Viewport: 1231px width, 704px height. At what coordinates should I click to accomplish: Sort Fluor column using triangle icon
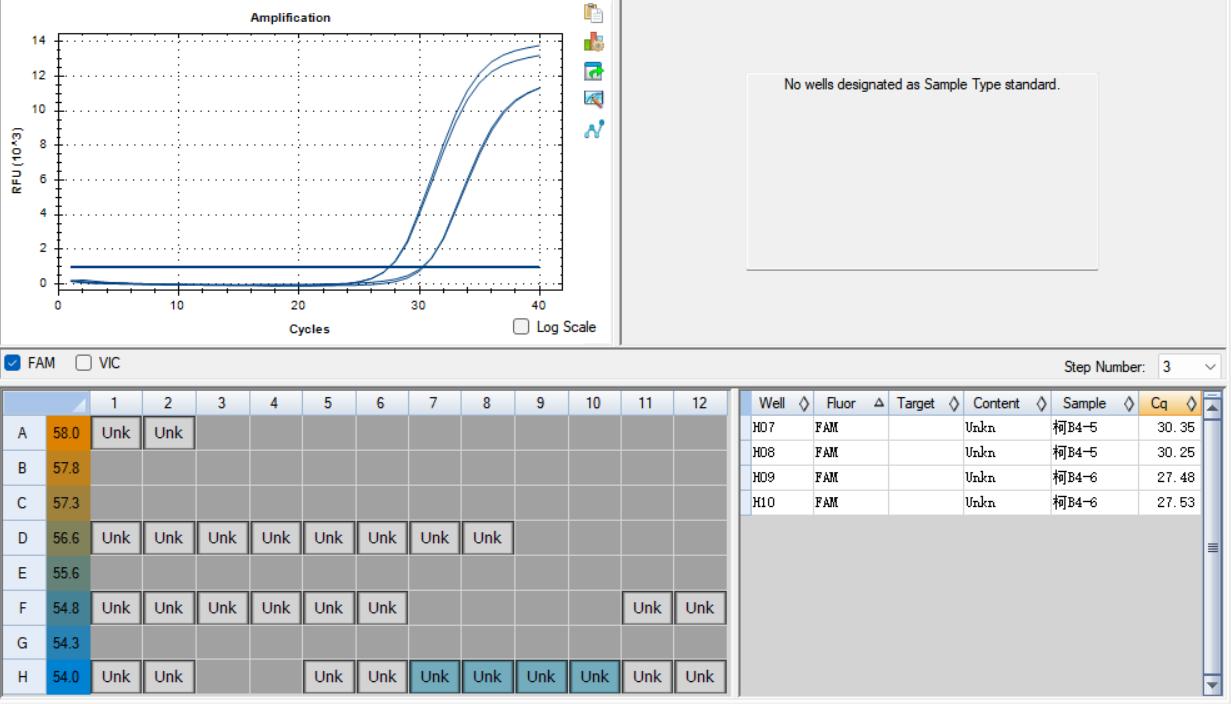click(x=879, y=403)
